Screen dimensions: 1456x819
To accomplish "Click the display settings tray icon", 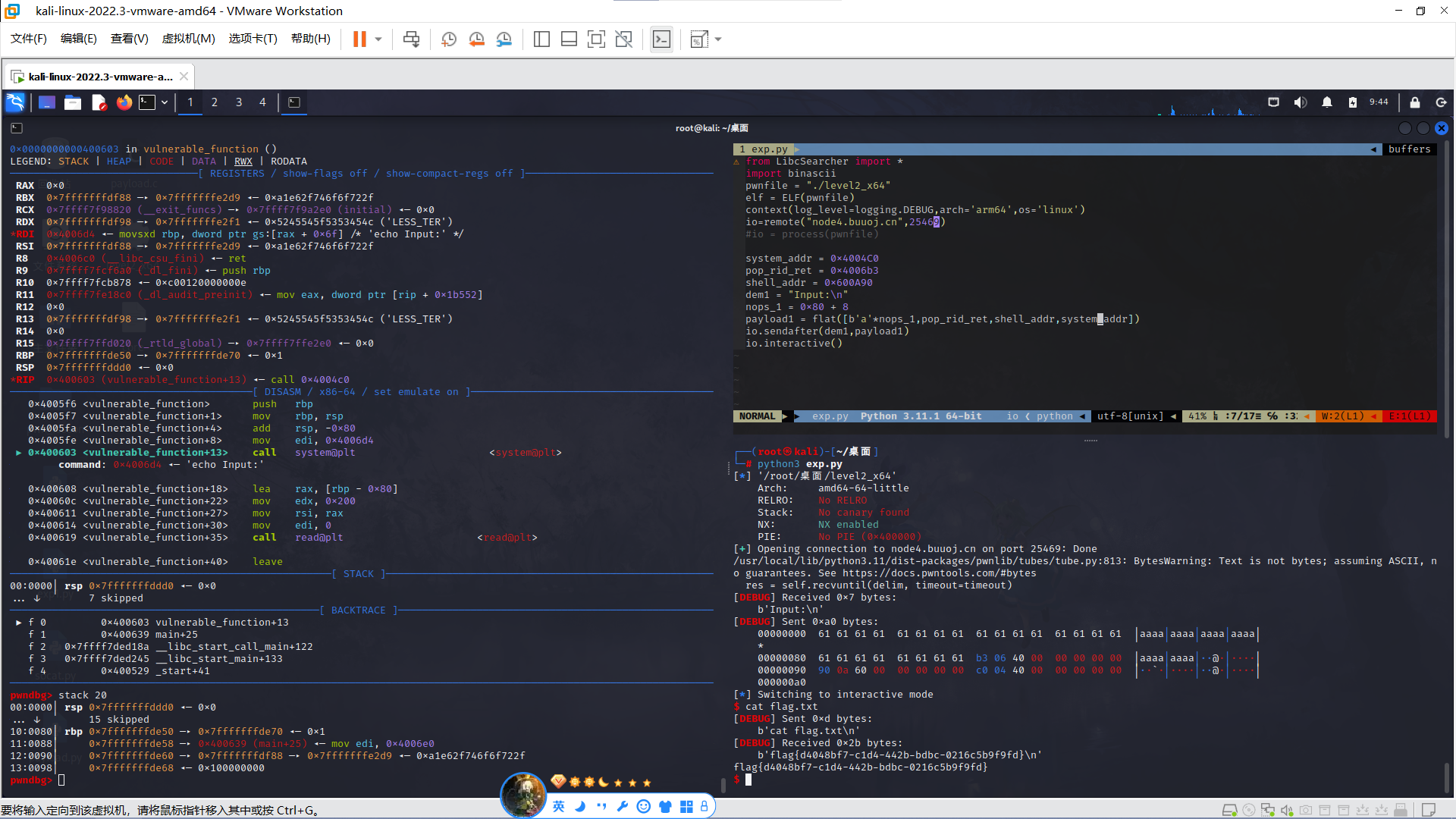I will click(x=1274, y=102).
